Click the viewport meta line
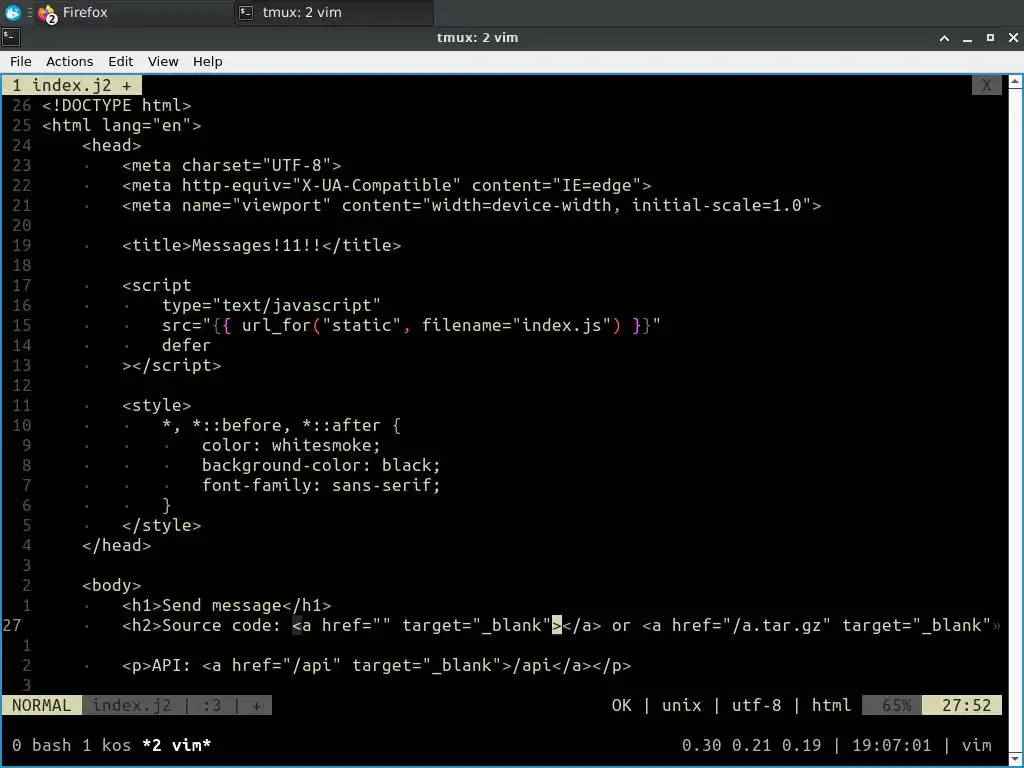The width and height of the screenshot is (1024, 768). click(472, 205)
